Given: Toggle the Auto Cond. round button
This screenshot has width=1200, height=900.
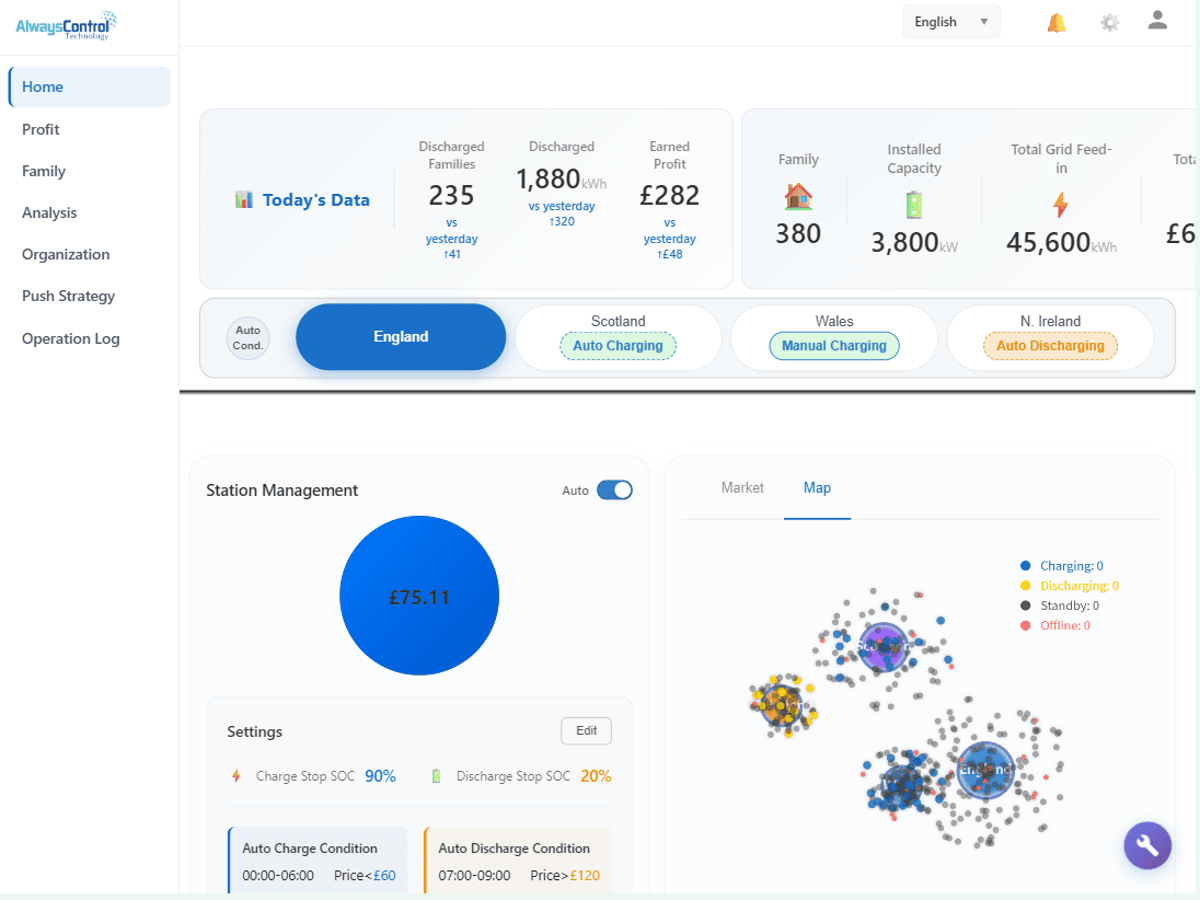Looking at the screenshot, I should 248,338.
